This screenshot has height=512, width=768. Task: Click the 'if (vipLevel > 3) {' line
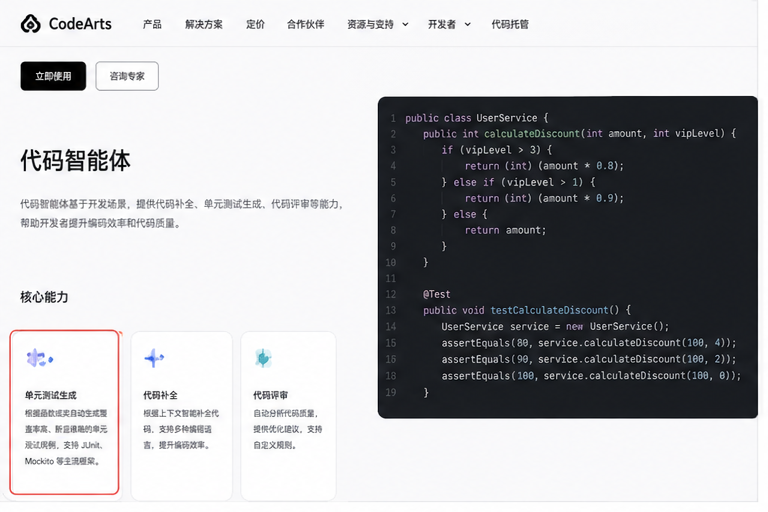point(497,150)
